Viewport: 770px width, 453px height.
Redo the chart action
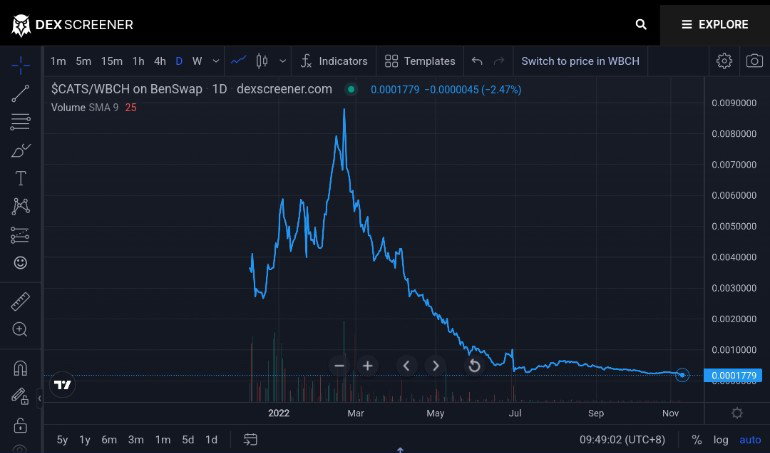click(x=498, y=61)
